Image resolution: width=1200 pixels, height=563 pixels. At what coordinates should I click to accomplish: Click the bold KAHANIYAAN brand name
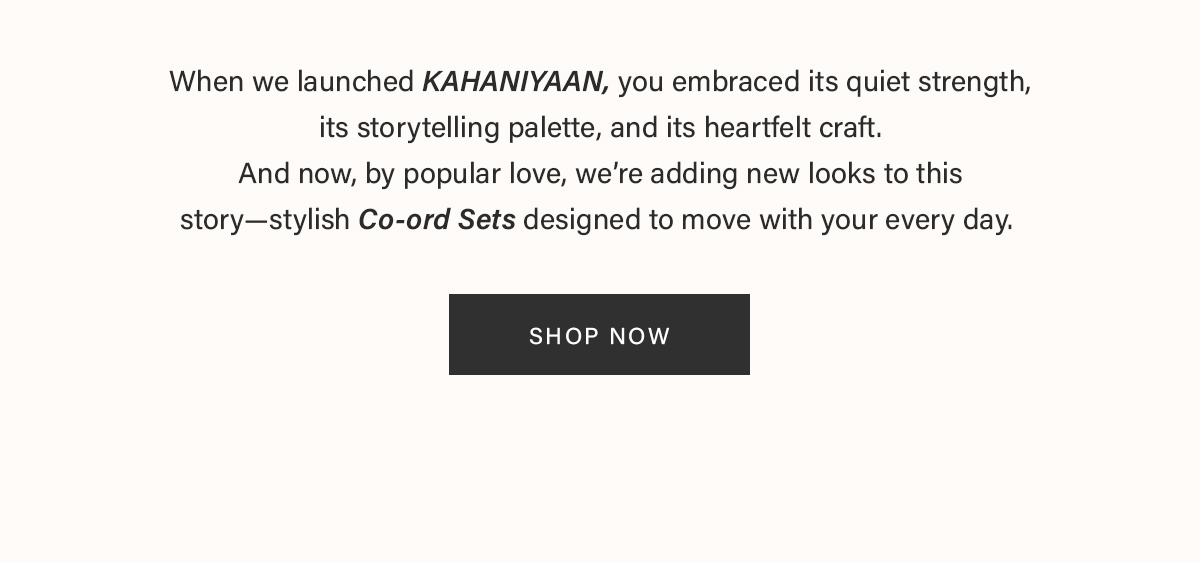point(515,82)
